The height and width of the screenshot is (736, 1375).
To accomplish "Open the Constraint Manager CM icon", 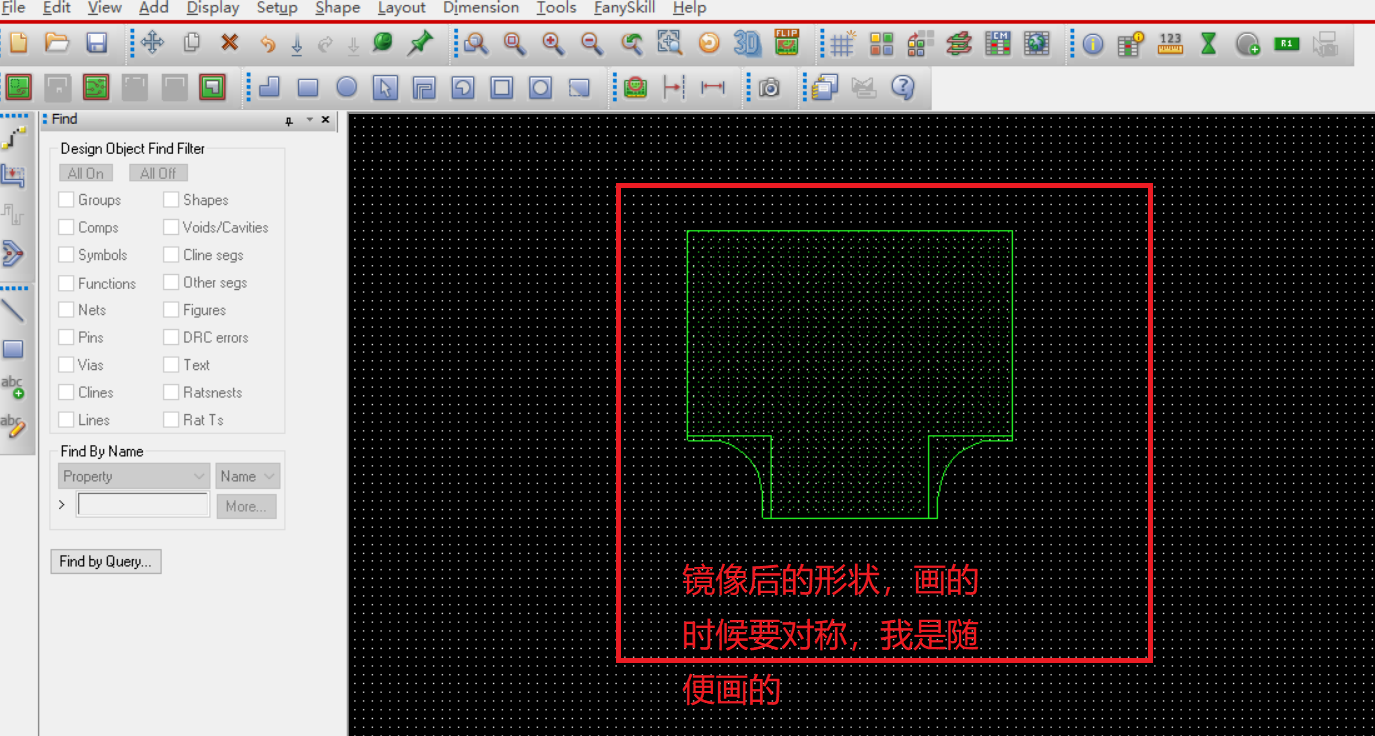I will 998,43.
